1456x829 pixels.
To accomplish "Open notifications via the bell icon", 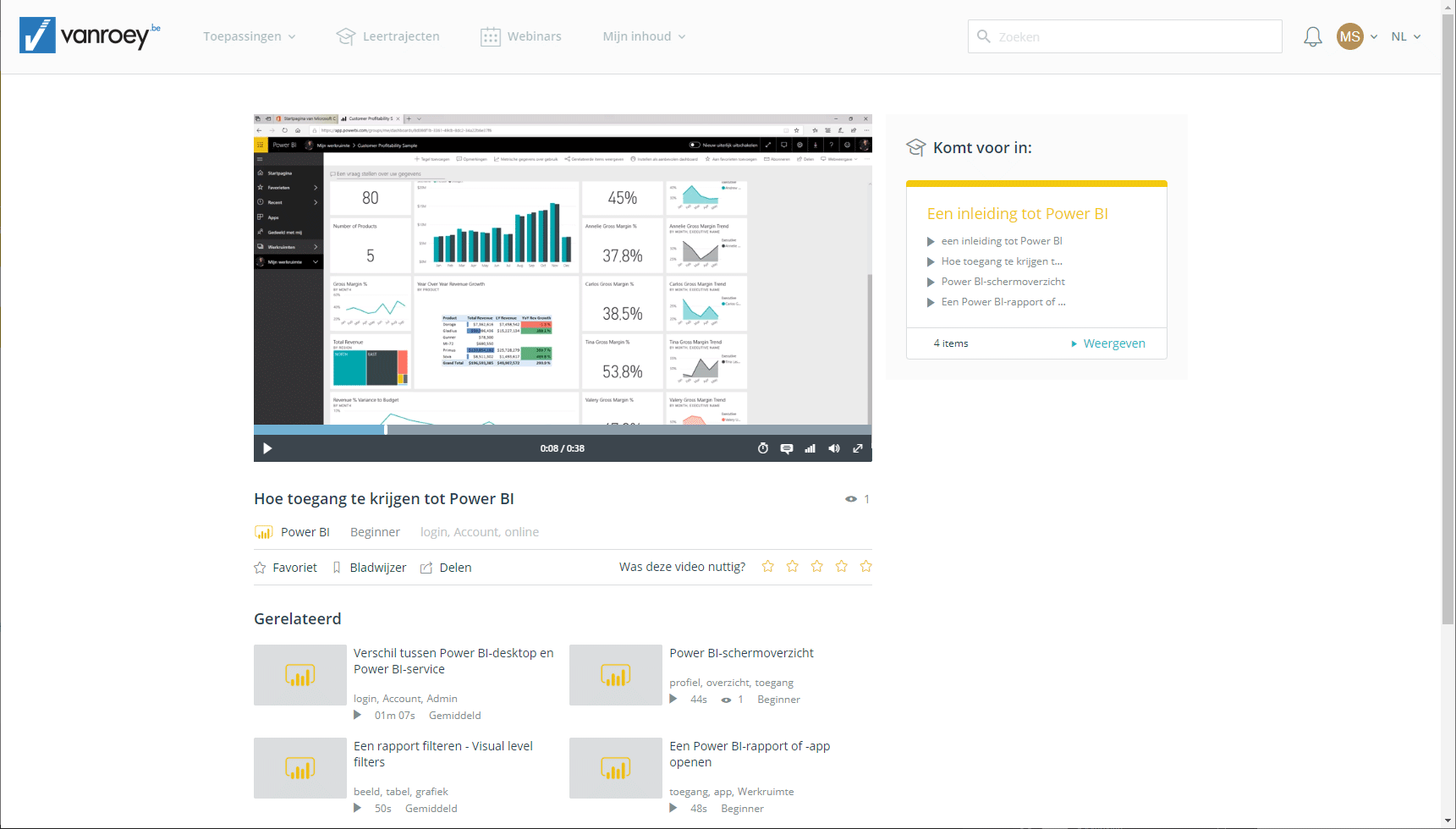I will coord(1312,36).
